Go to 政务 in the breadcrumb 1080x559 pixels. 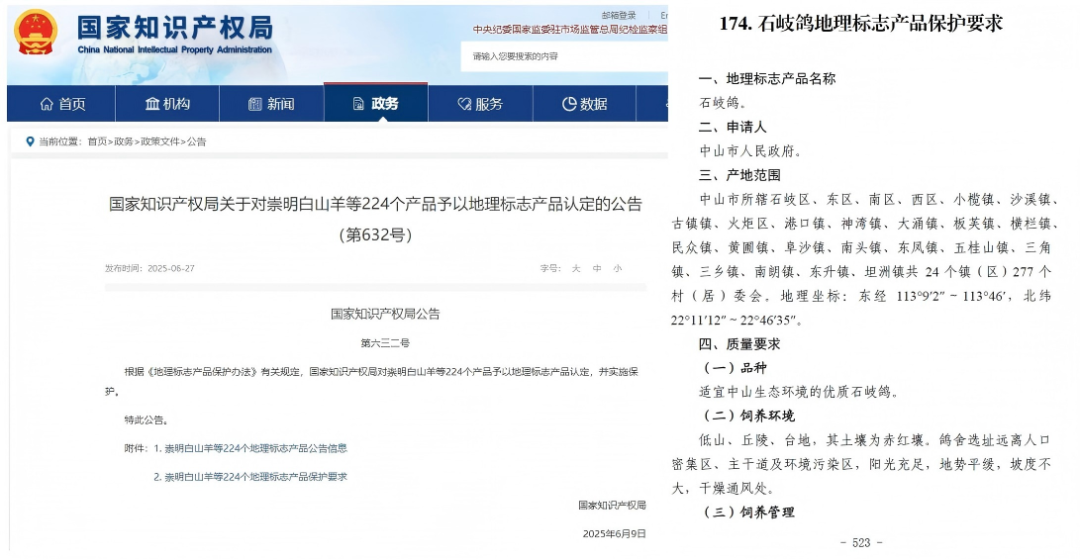(x=124, y=141)
